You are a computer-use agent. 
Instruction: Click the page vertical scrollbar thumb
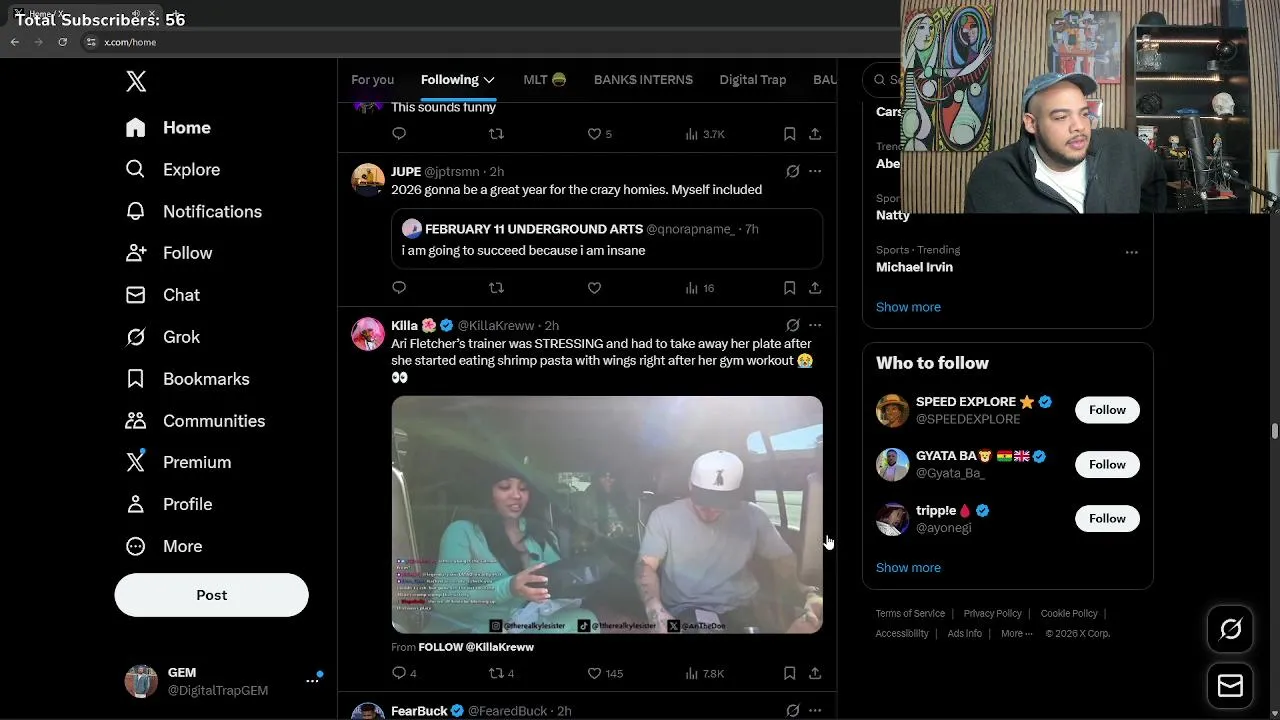[x=1274, y=431]
